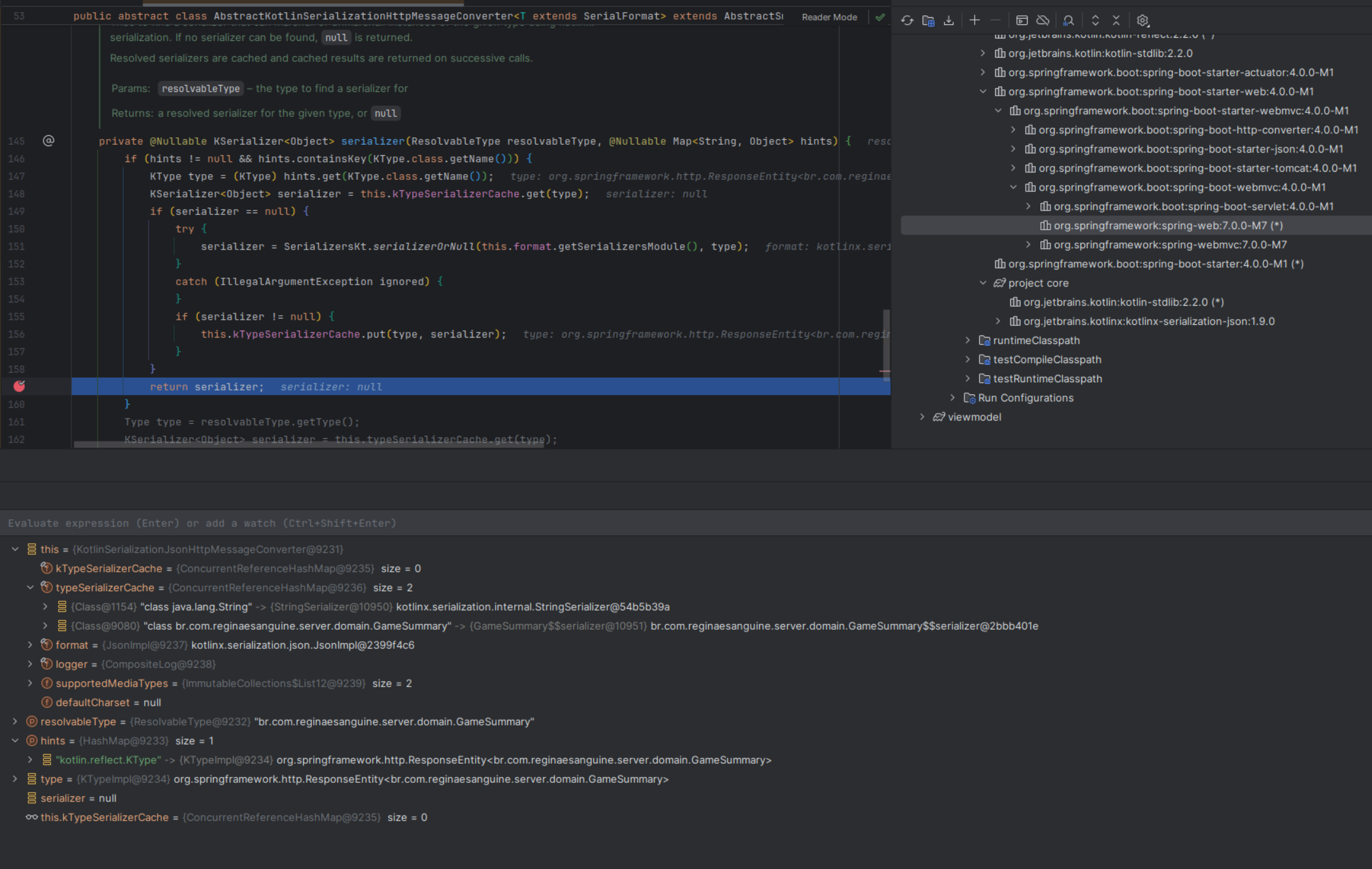Viewport: 1372px width, 869px height.
Task: Expand the Run Configurations node
Action: (x=952, y=397)
